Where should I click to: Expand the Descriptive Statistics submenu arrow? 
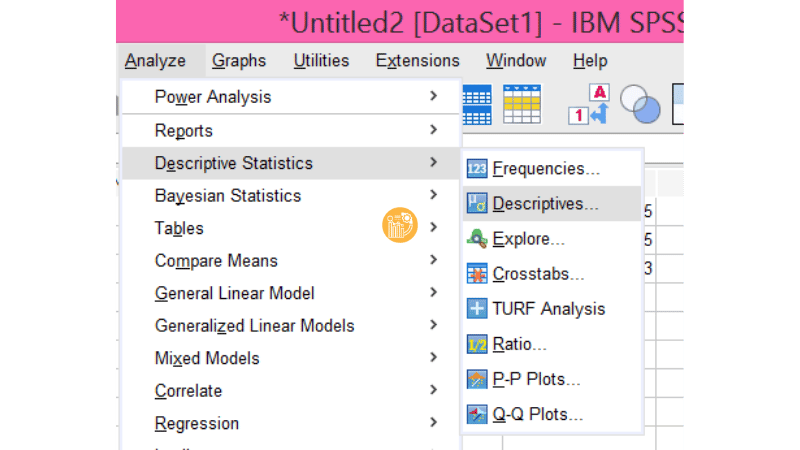click(433, 162)
